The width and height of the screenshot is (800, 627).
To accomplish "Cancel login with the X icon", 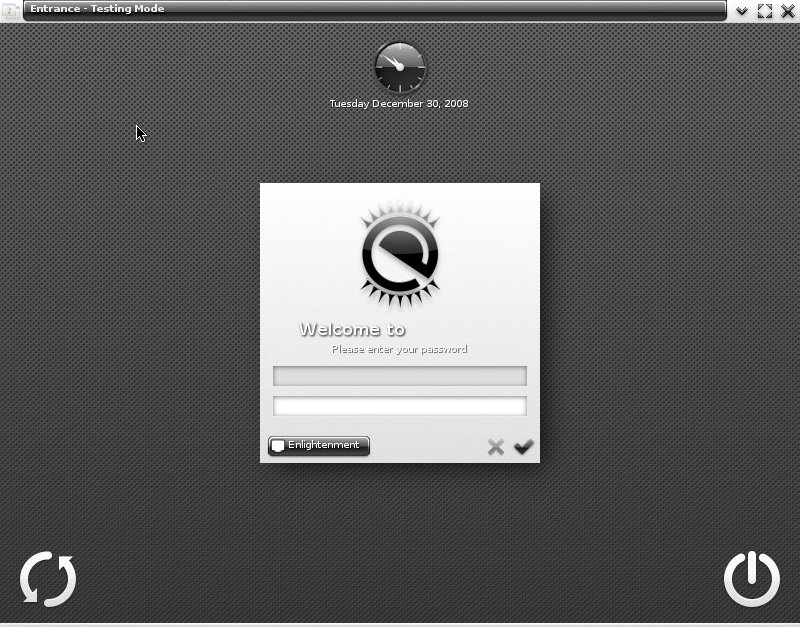I will tap(495, 447).
